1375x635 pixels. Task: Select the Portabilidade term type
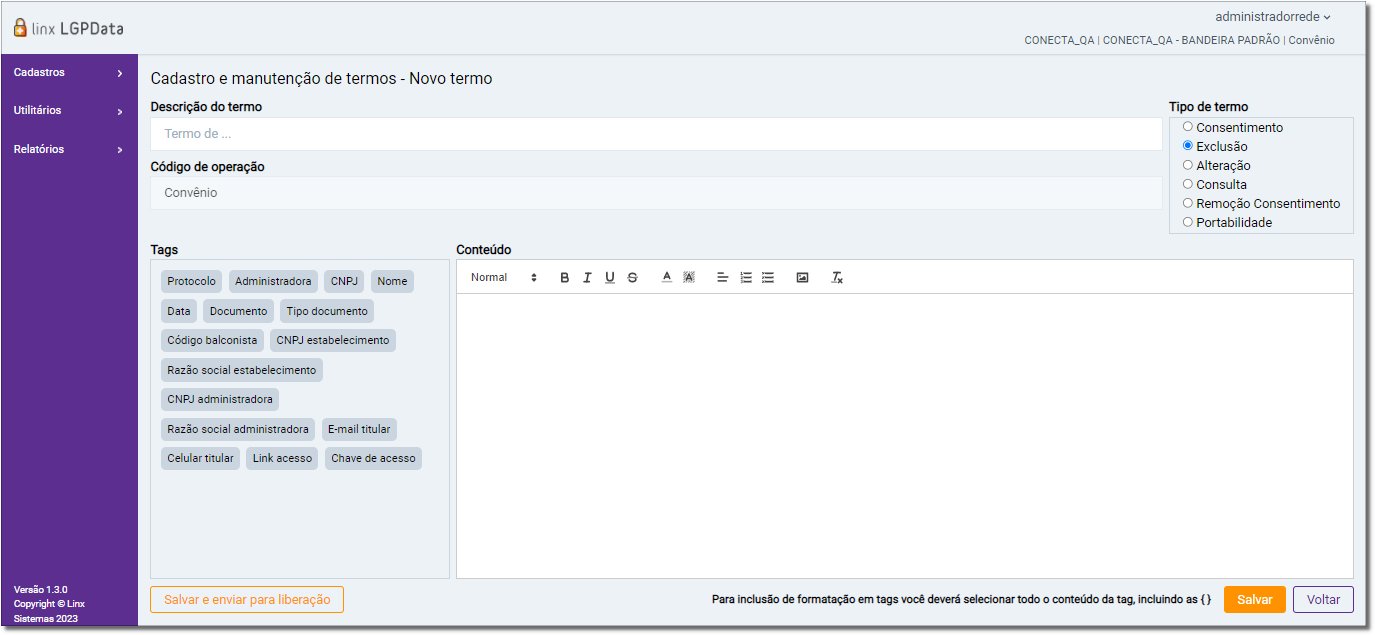tap(1188, 222)
